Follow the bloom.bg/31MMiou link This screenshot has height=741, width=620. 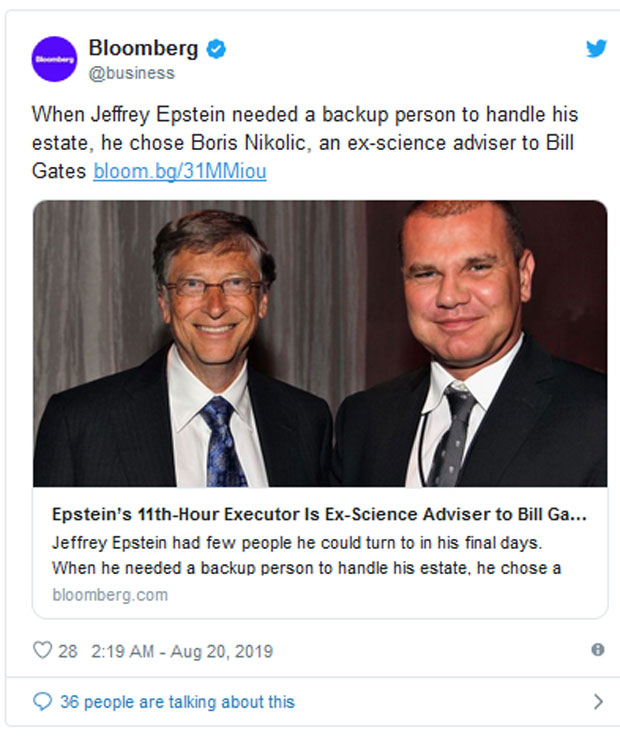pos(180,171)
